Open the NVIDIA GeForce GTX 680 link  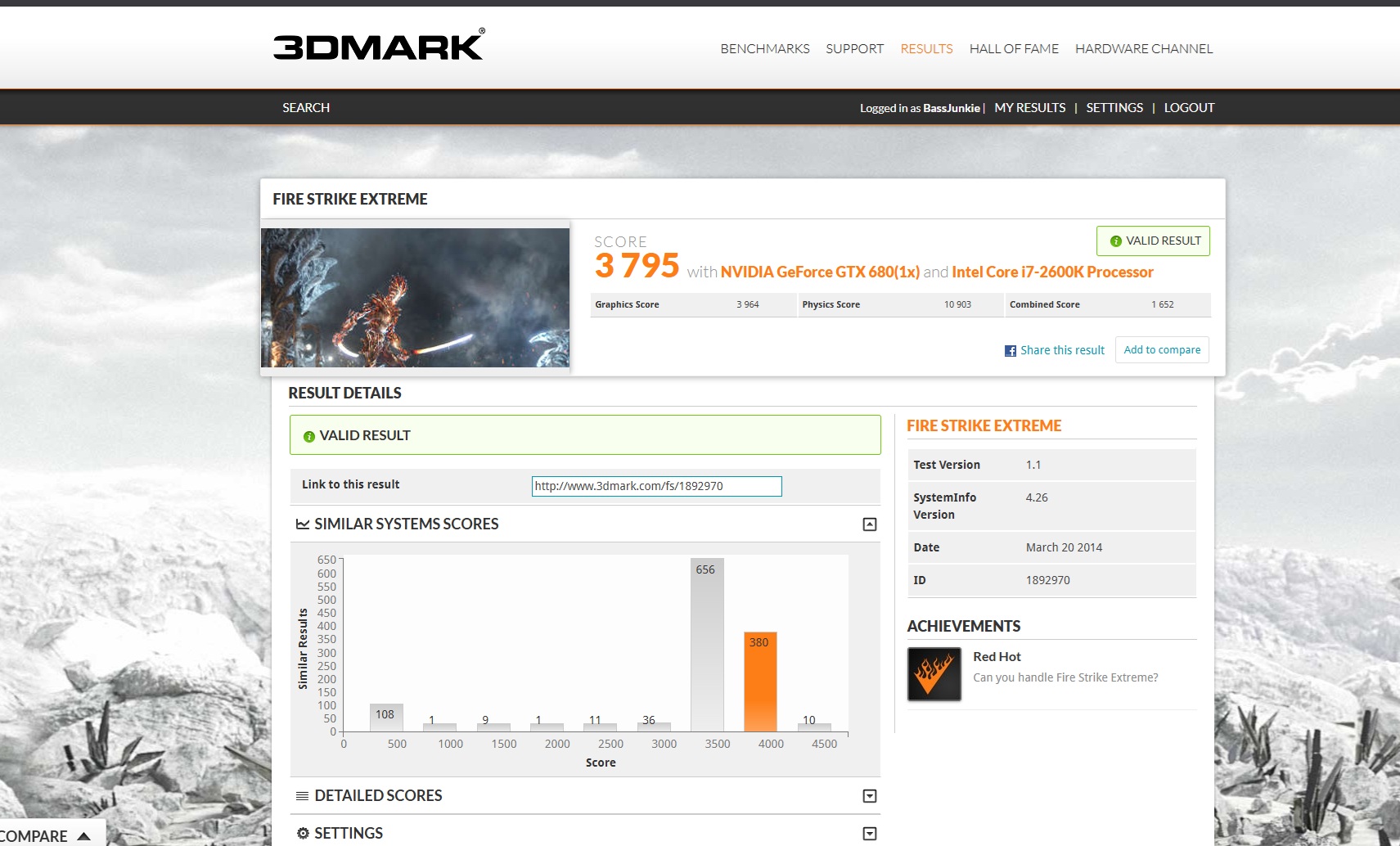click(x=820, y=272)
